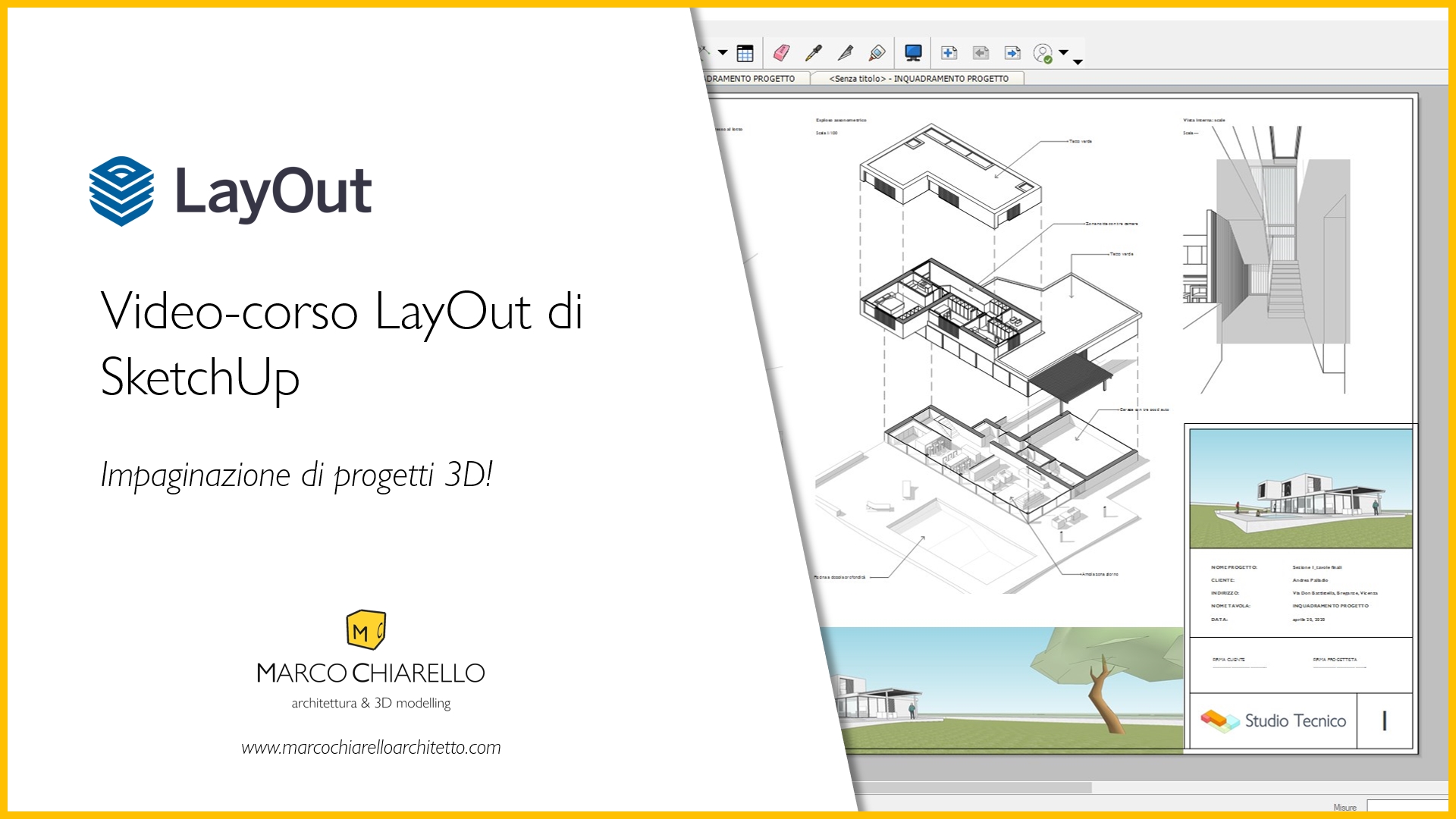Pick the Style eyedropper tool
Screen dimensions: 1456x819
click(x=814, y=53)
